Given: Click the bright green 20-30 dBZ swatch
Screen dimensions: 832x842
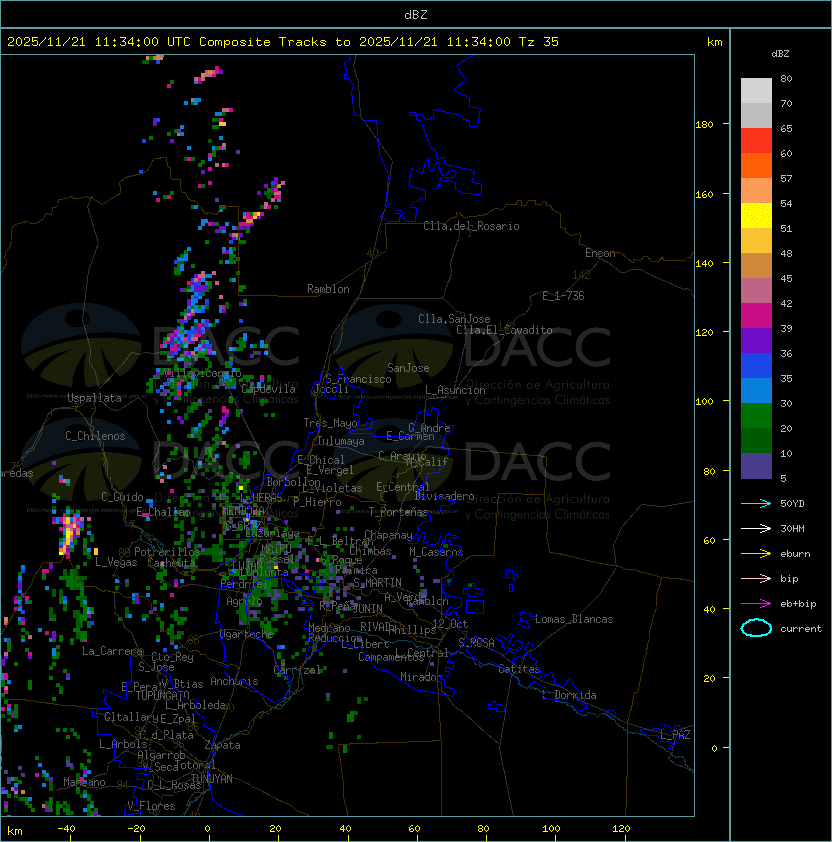Looking at the screenshot, I should click(x=756, y=416).
